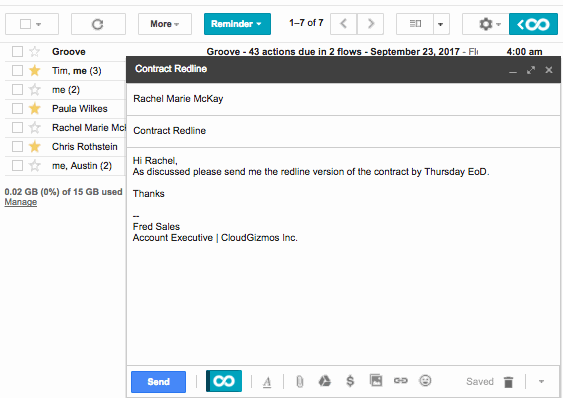Tick the Rachel Marie McKay checkbox

[x=17, y=128]
